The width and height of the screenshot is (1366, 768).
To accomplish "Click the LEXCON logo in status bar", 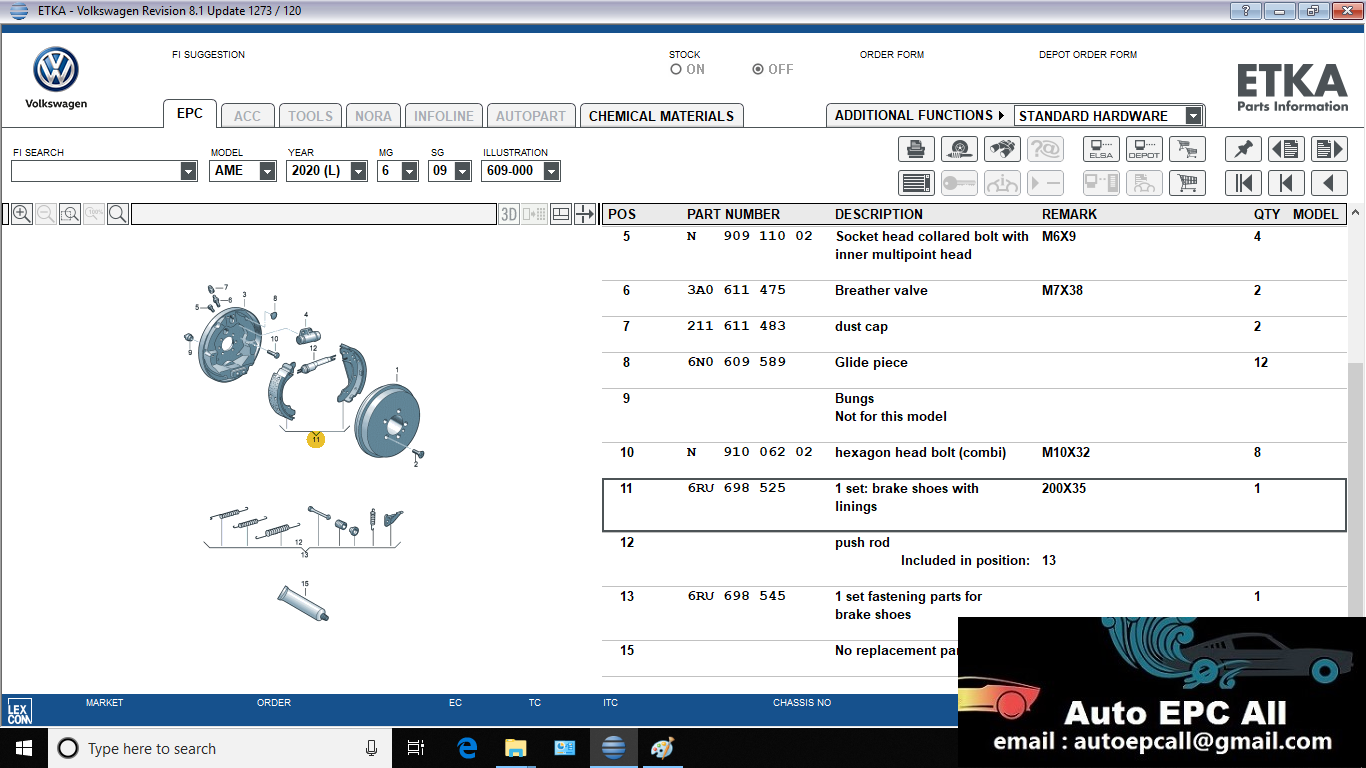I will (x=19, y=711).
